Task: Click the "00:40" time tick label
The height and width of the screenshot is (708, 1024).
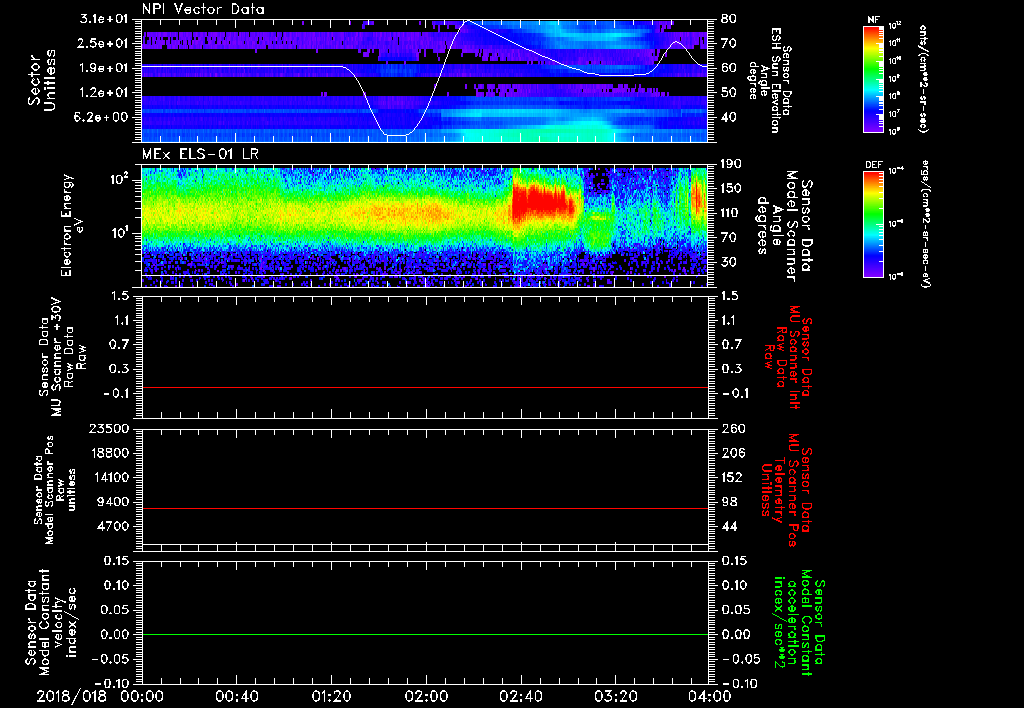Action: click(236, 696)
